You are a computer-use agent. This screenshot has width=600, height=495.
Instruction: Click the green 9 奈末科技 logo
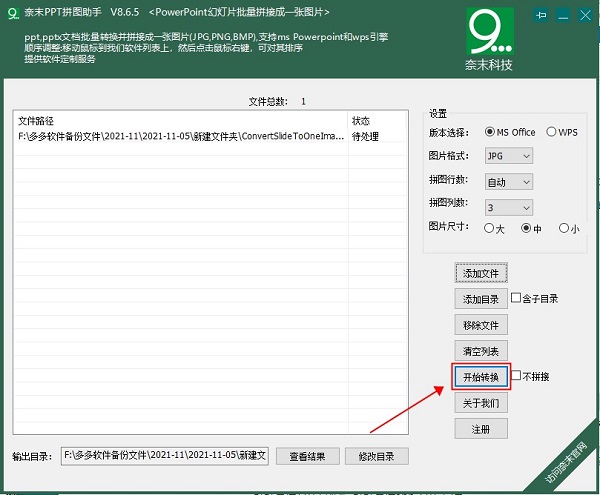[490, 38]
